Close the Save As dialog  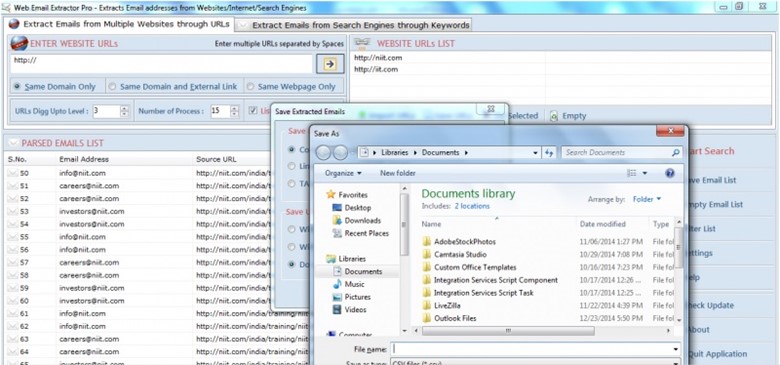pos(670,131)
